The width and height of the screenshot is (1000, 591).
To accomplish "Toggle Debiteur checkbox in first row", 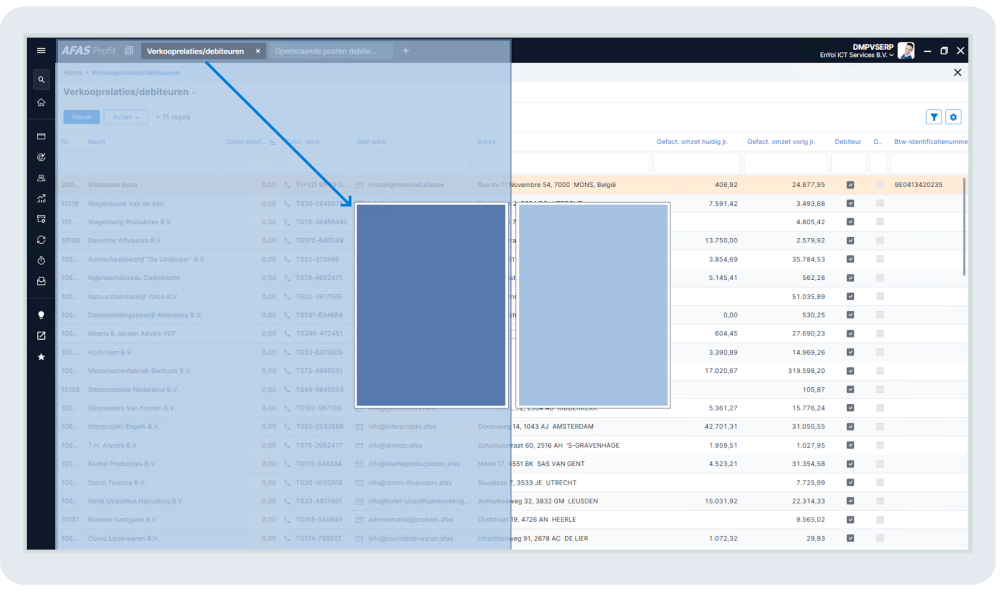I will click(850, 185).
